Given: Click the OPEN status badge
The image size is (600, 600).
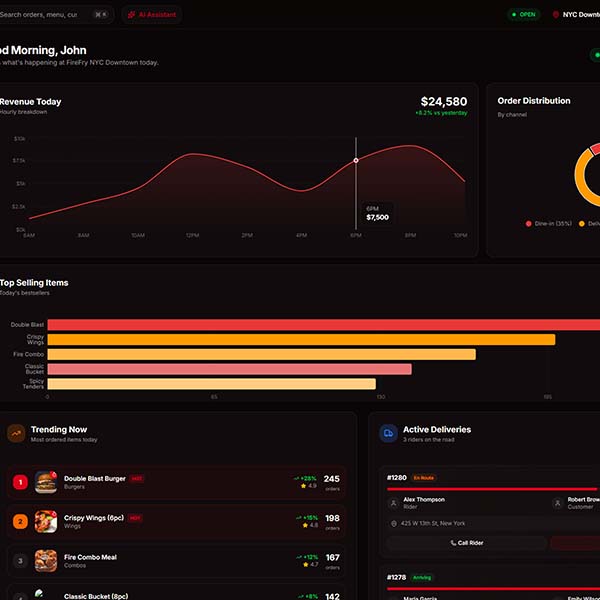Looking at the screenshot, I should 524,15.
